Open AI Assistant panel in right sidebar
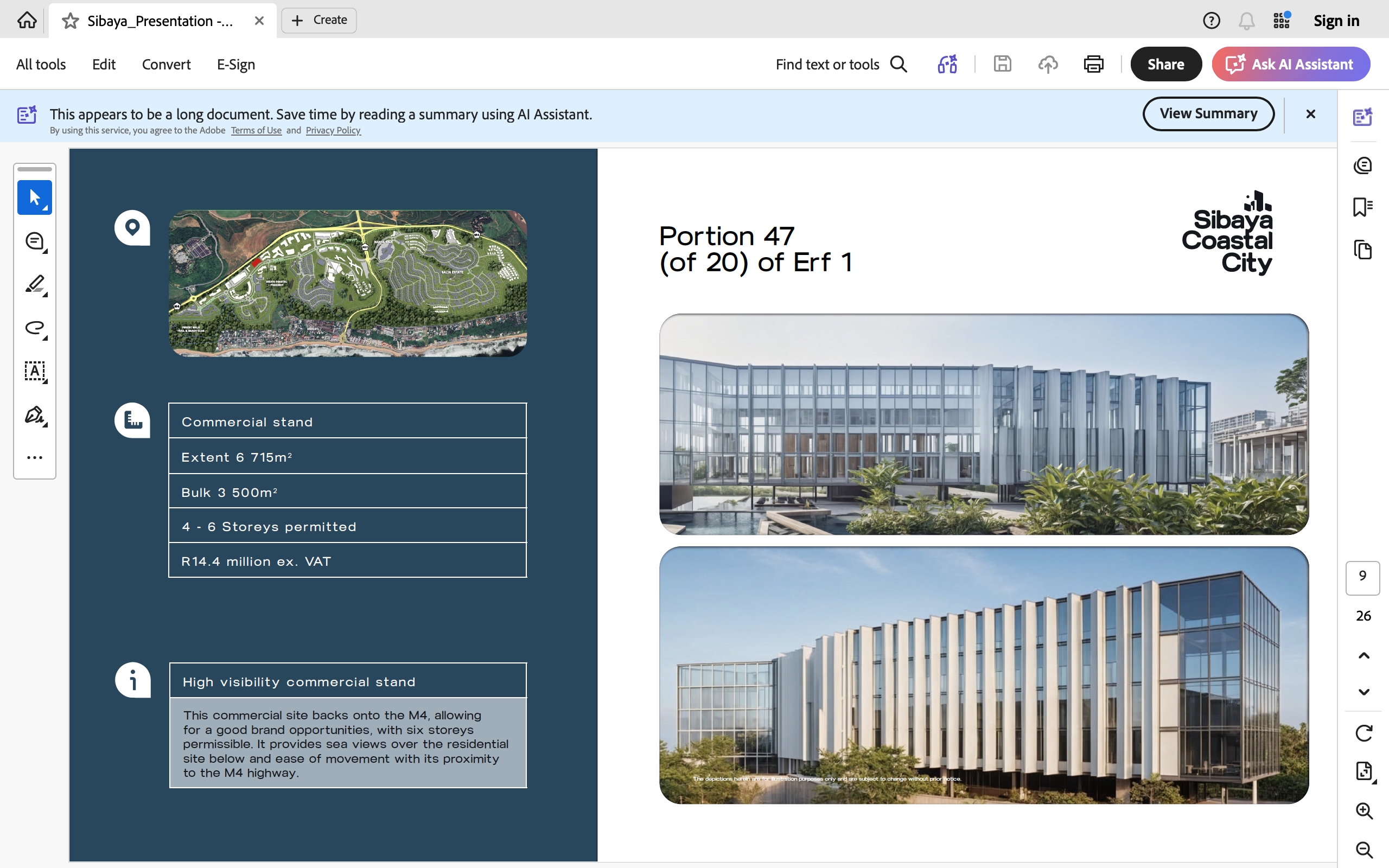1389x868 pixels. [x=1362, y=117]
